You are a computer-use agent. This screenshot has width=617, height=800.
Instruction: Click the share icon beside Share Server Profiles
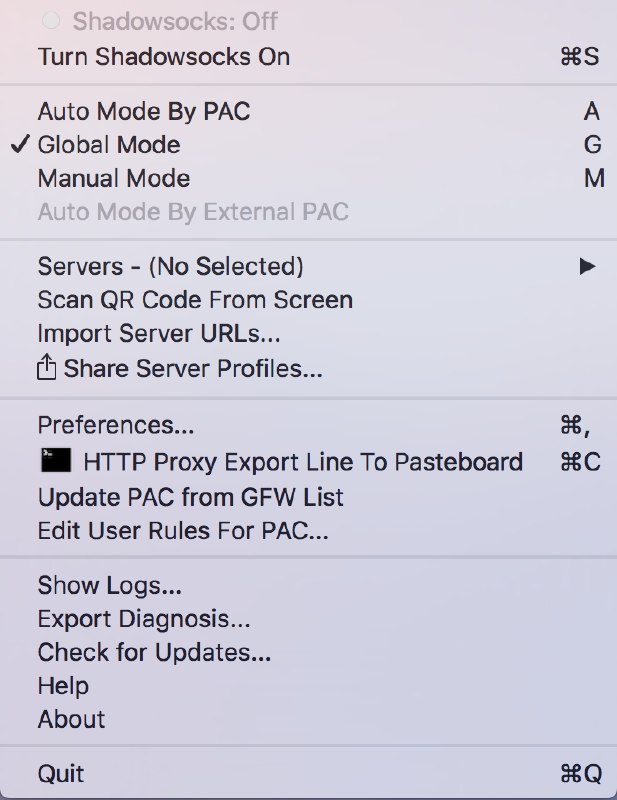46,367
